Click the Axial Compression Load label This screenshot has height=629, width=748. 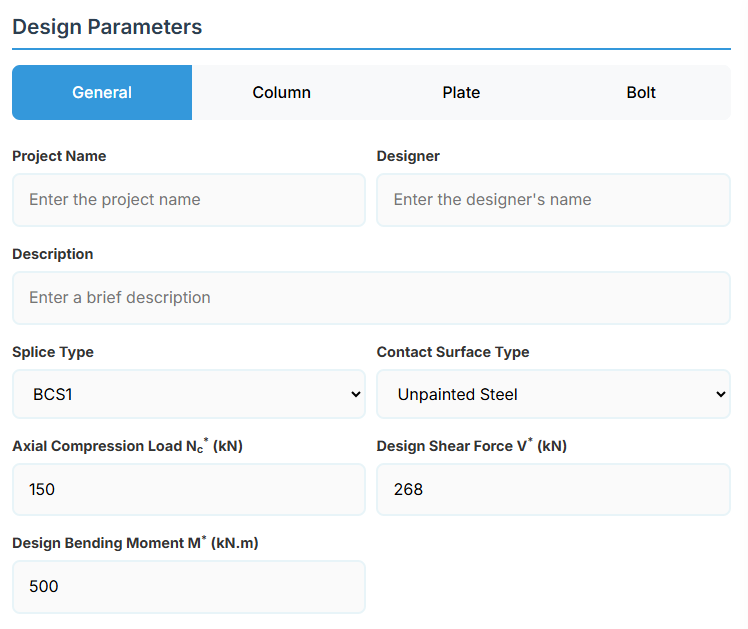[127, 446]
